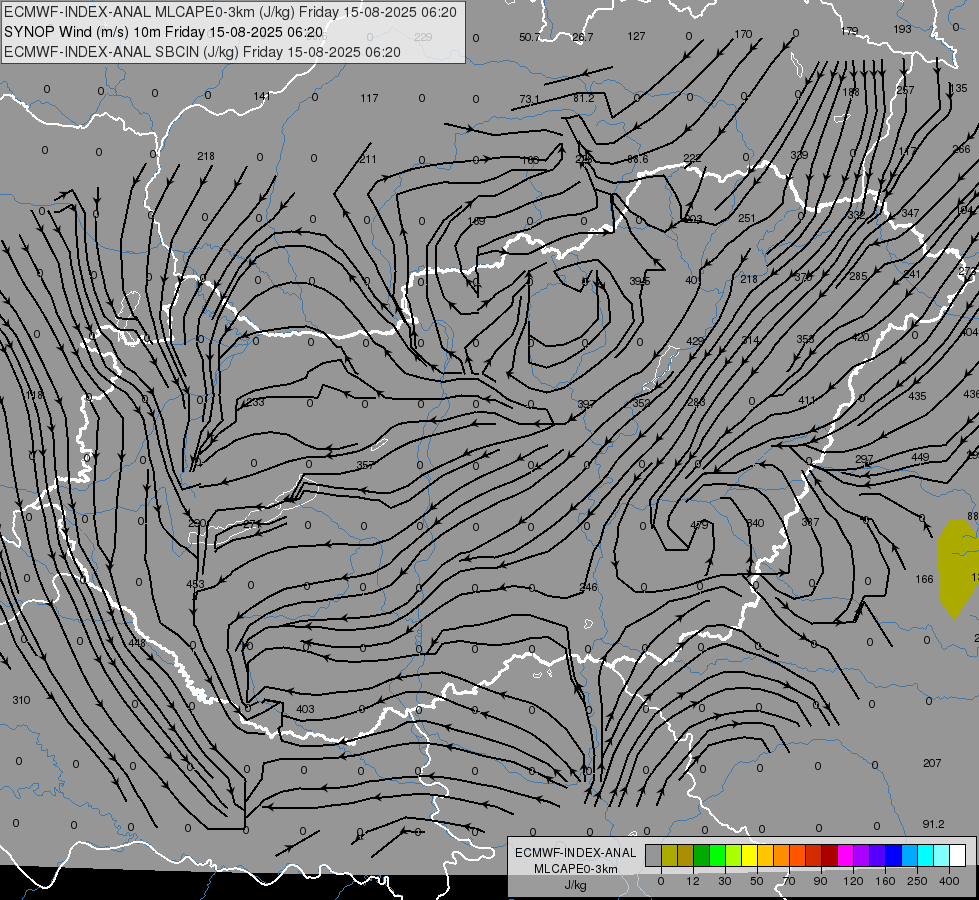Click the legend scale label 30
The image size is (979, 900).
pos(724,881)
